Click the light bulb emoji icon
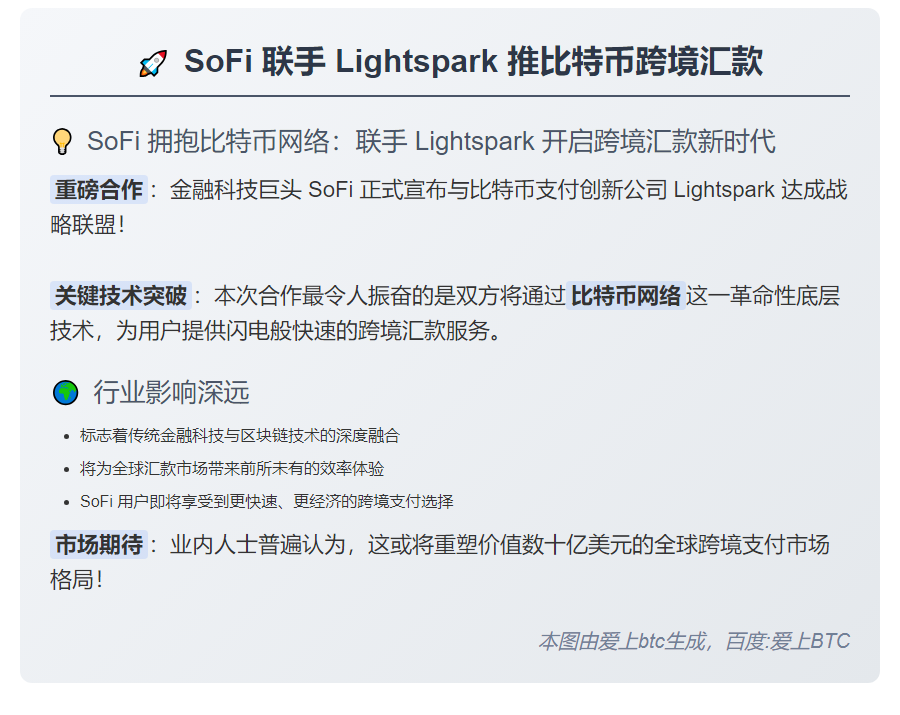Viewport: 900px width, 715px height. [x=62, y=142]
